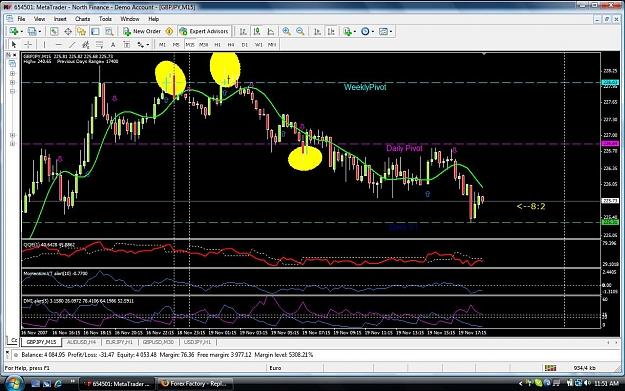Select the Trendline drawing tool

click(72, 45)
